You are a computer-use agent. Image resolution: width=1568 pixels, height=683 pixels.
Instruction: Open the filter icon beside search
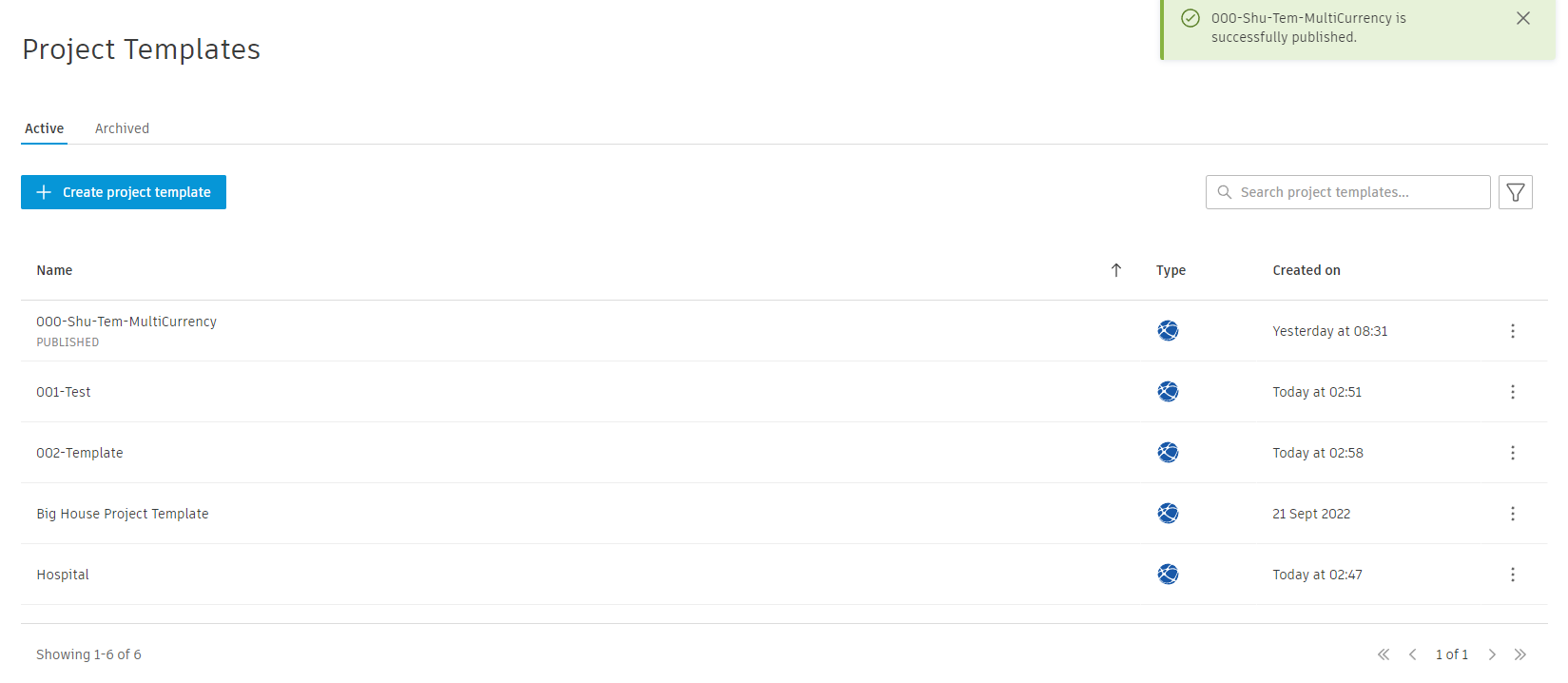point(1515,192)
